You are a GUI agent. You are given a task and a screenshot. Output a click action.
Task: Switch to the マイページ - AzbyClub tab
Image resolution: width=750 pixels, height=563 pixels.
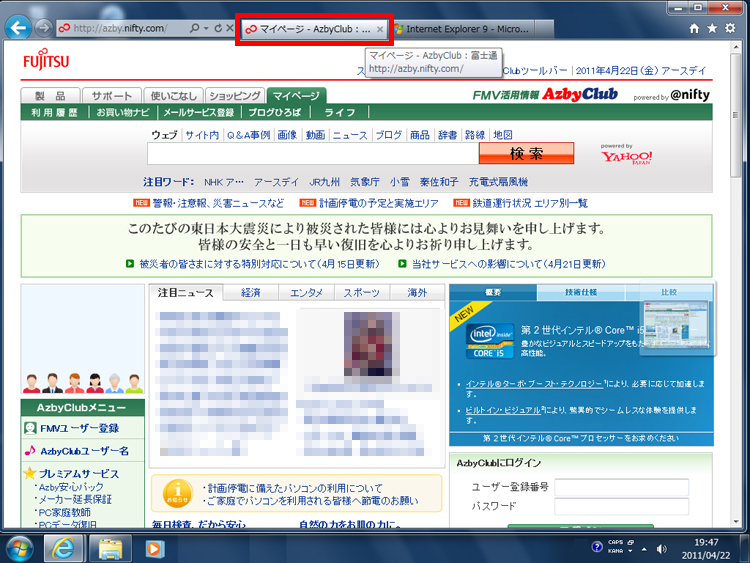[314, 29]
